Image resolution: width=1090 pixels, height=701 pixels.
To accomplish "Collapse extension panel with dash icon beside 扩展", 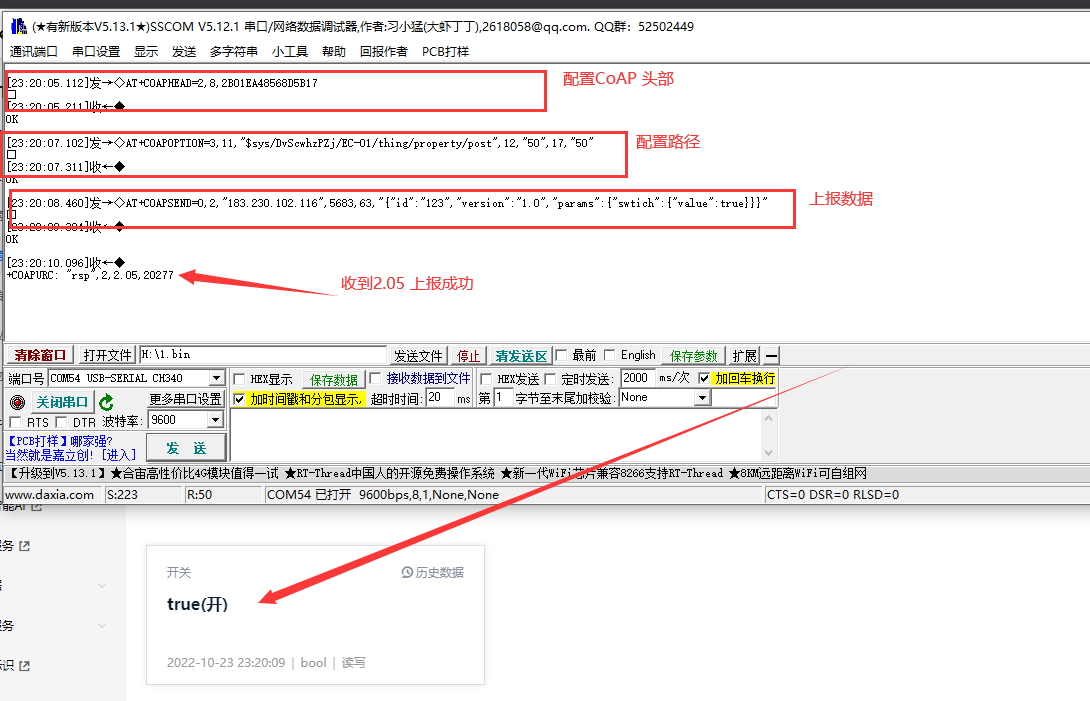I will 770,353.
